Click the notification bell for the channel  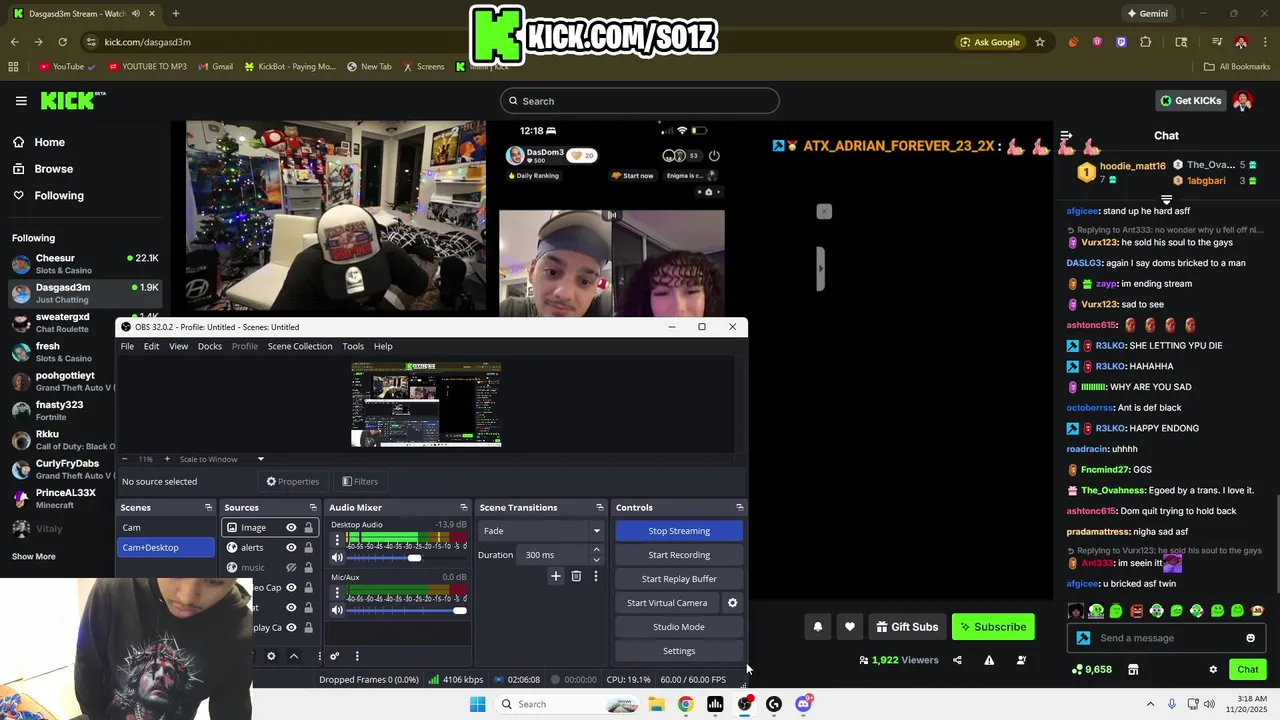[x=818, y=627]
